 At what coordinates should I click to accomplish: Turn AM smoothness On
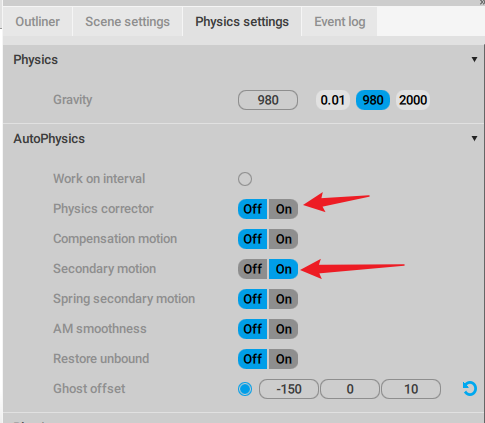(284, 329)
